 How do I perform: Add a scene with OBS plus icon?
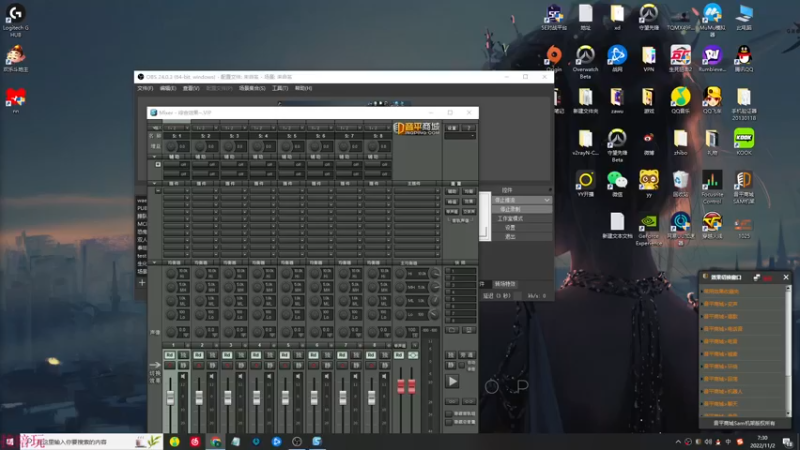click(142, 282)
